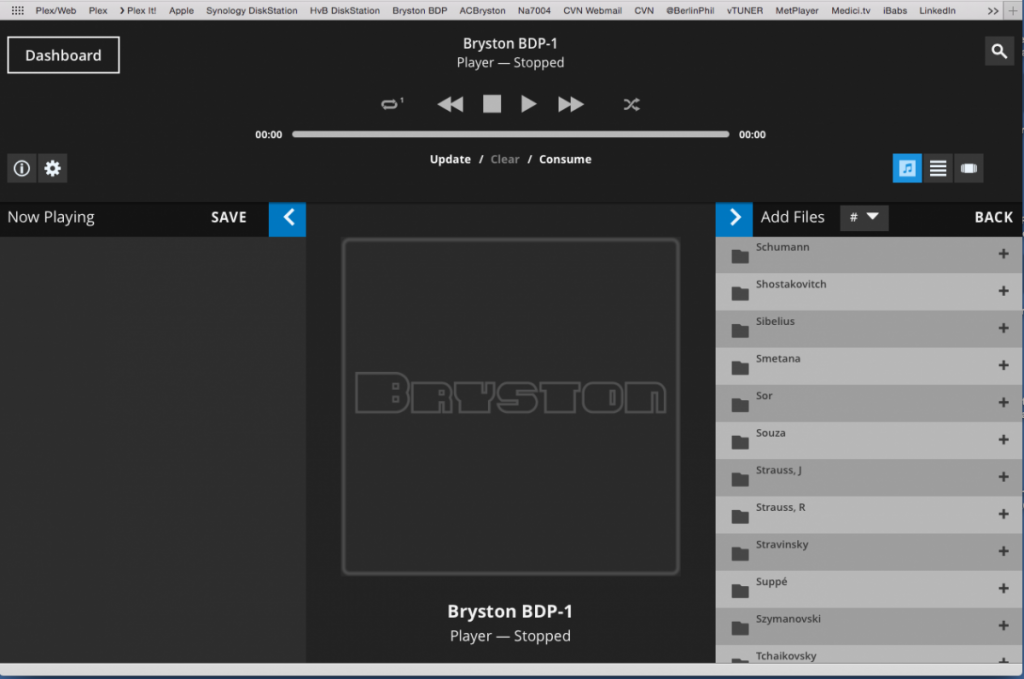Open the Stravinsky folder
Screen dimensions: 1024x679
(x=869, y=552)
